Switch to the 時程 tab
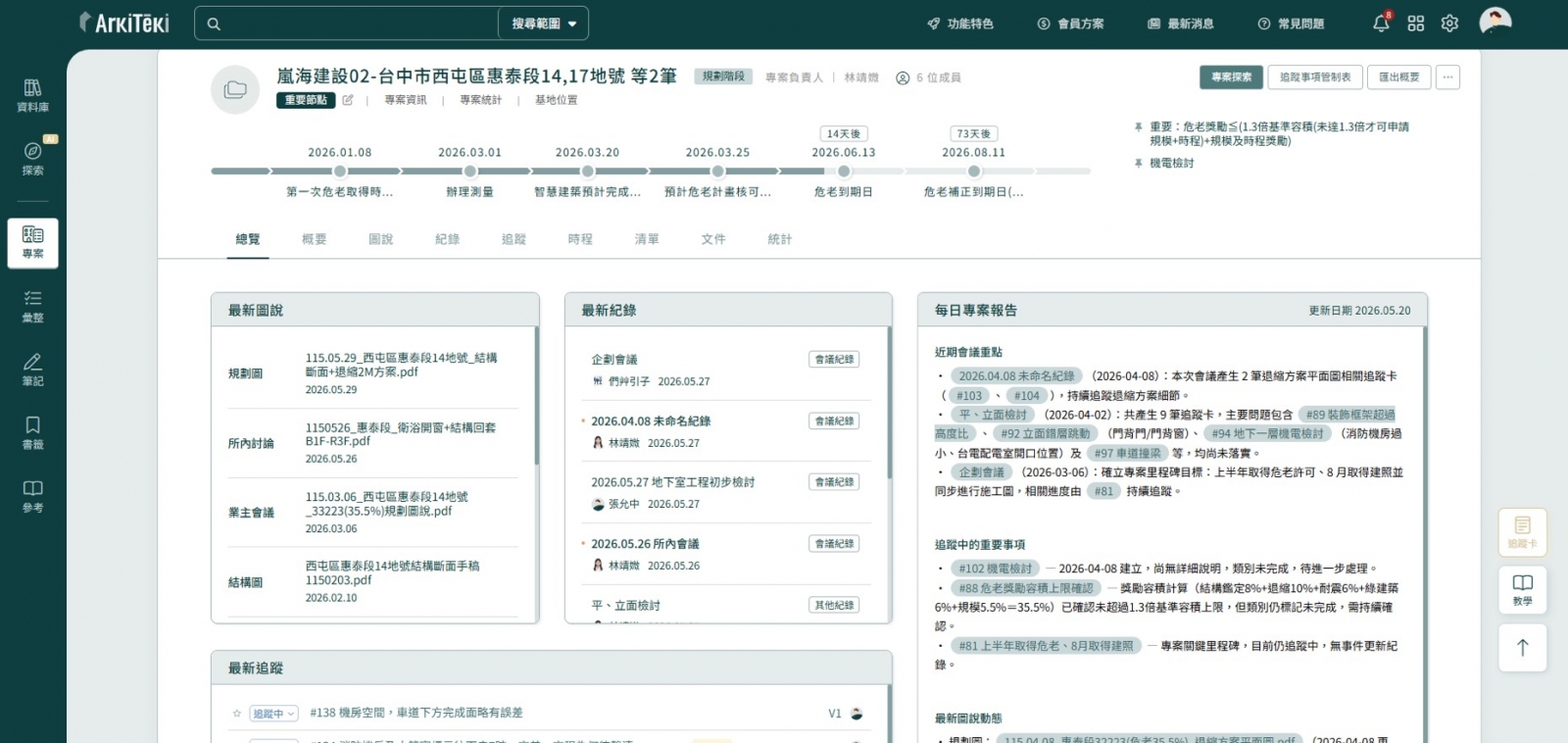Screen dimensions: 1568x743 pos(580,239)
